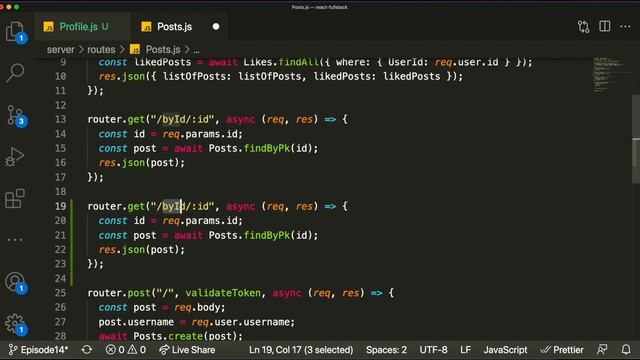Select 'server' in the breadcrumb path
The height and width of the screenshot is (360, 640).
pos(60,50)
